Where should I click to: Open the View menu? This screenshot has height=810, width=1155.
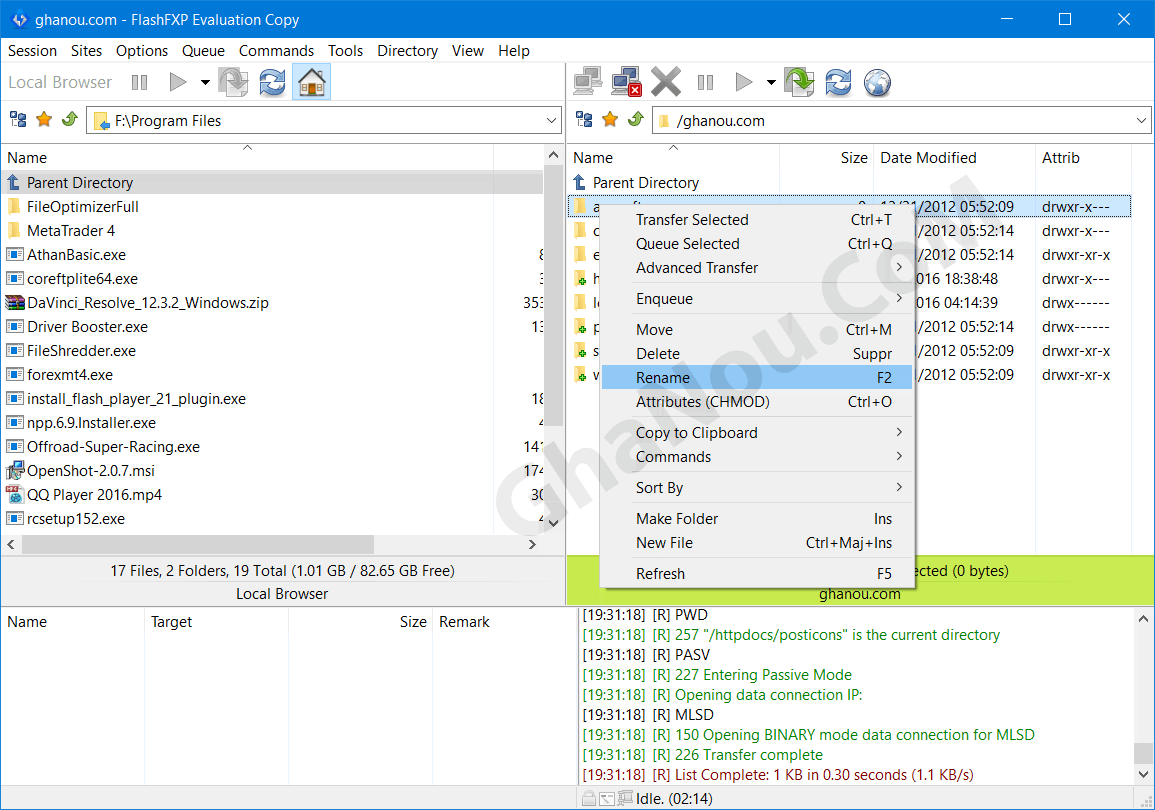pyautogui.click(x=468, y=51)
